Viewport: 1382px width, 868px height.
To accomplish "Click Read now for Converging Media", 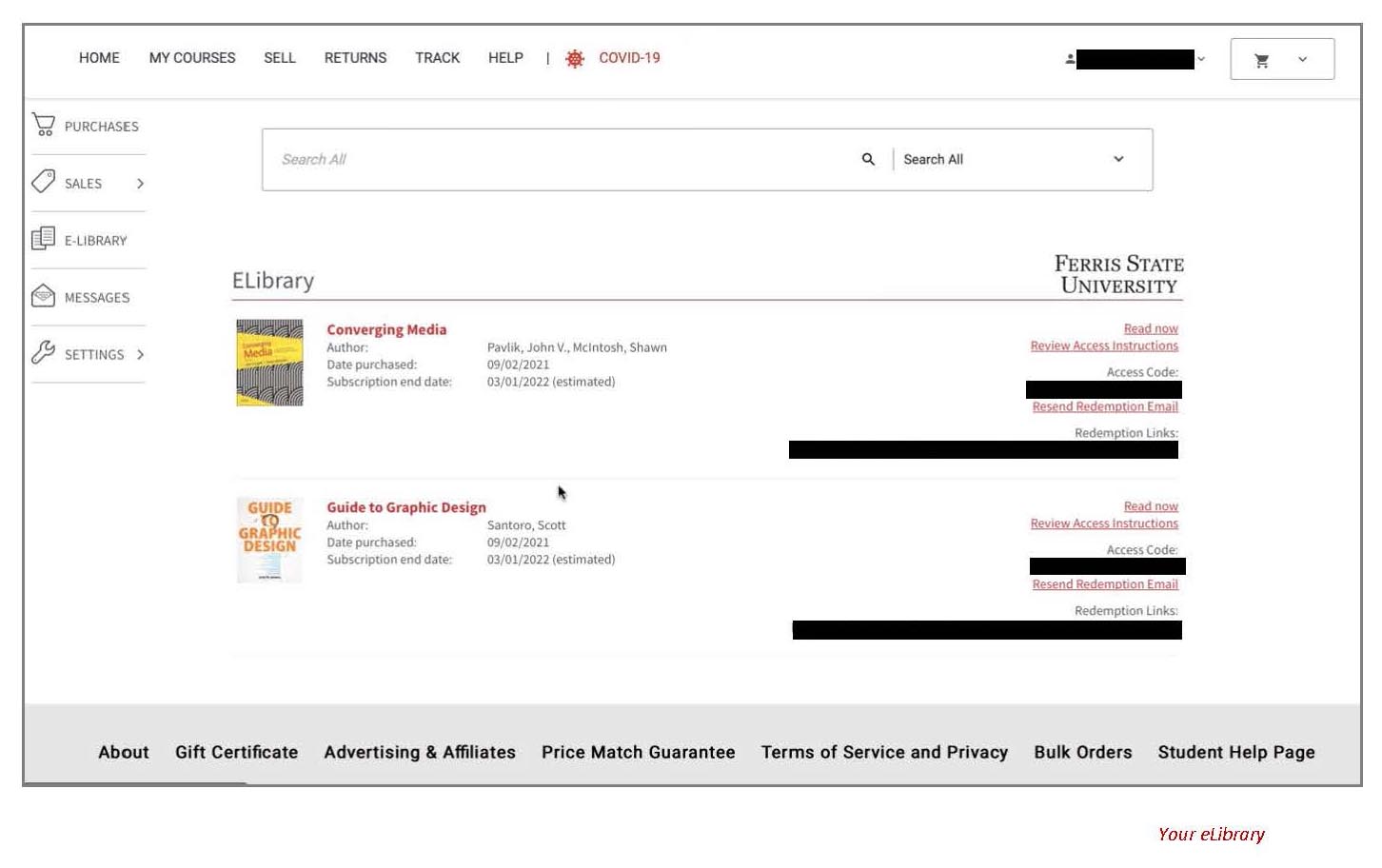I will 1151,328.
